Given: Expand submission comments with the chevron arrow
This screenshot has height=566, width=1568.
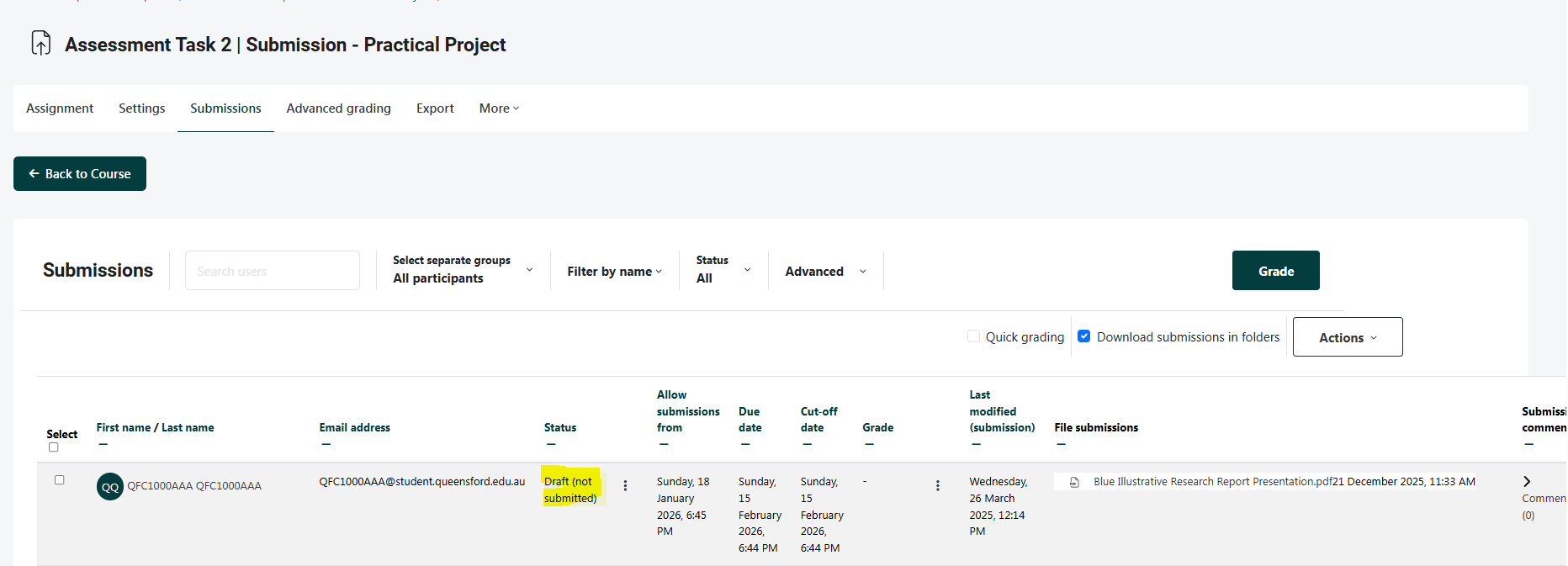Looking at the screenshot, I should [1527, 482].
